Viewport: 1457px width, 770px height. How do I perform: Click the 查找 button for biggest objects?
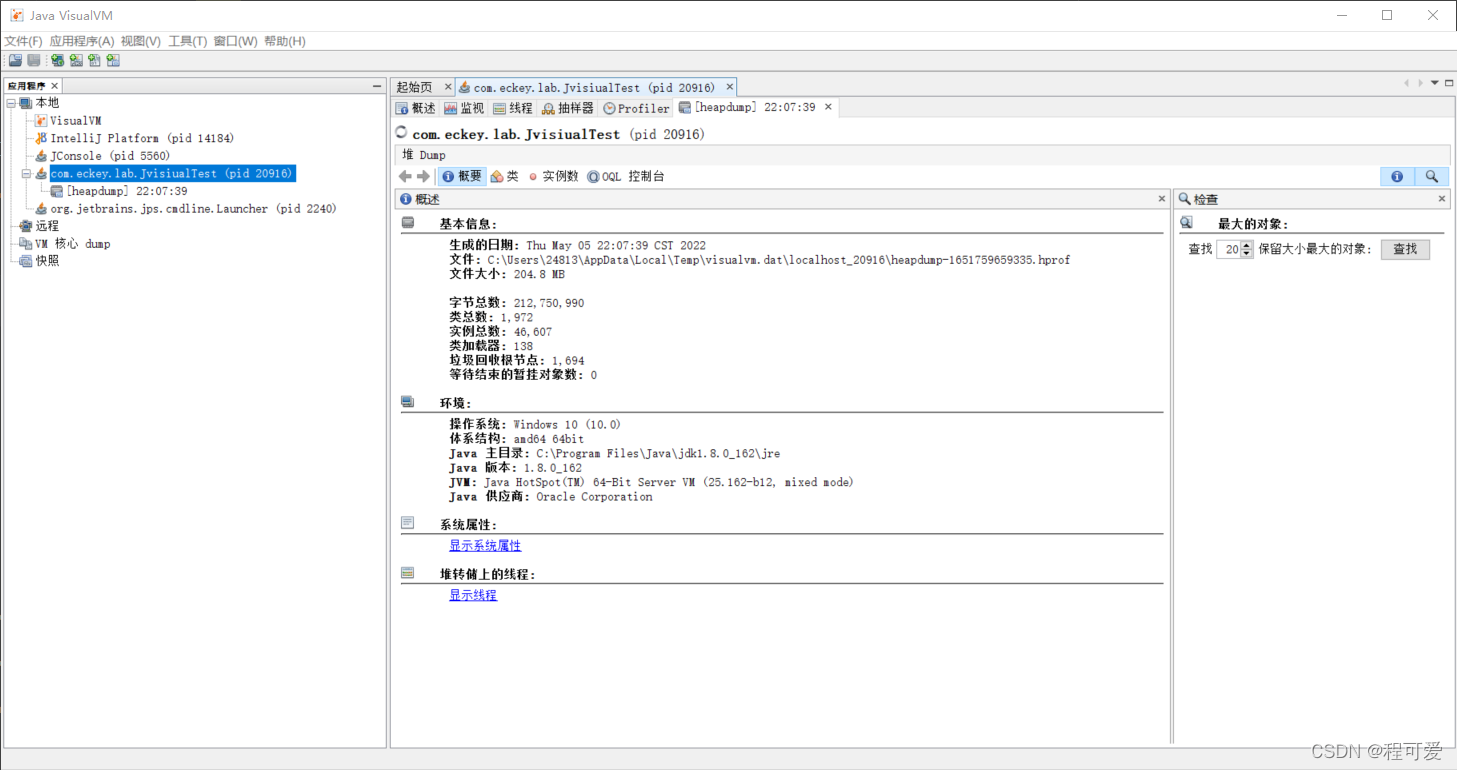click(x=1405, y=249)
